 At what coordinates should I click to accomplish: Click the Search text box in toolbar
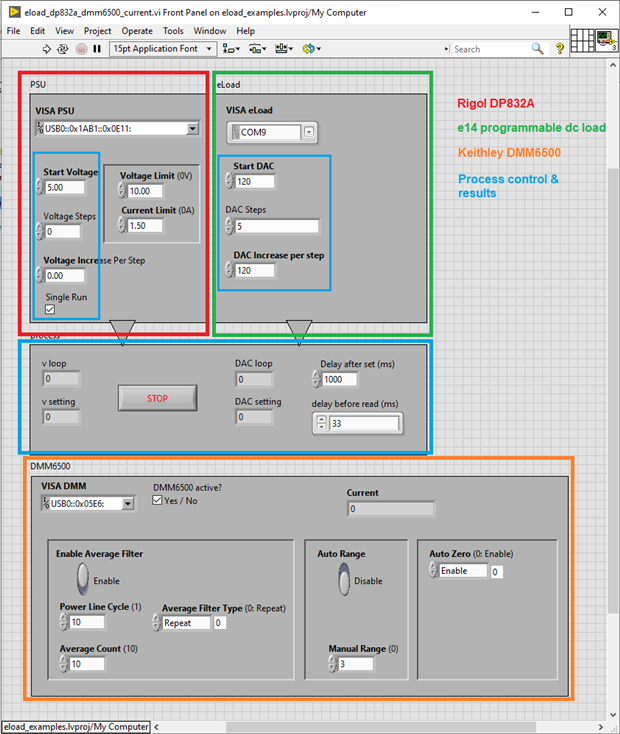[x=491, y=49]
